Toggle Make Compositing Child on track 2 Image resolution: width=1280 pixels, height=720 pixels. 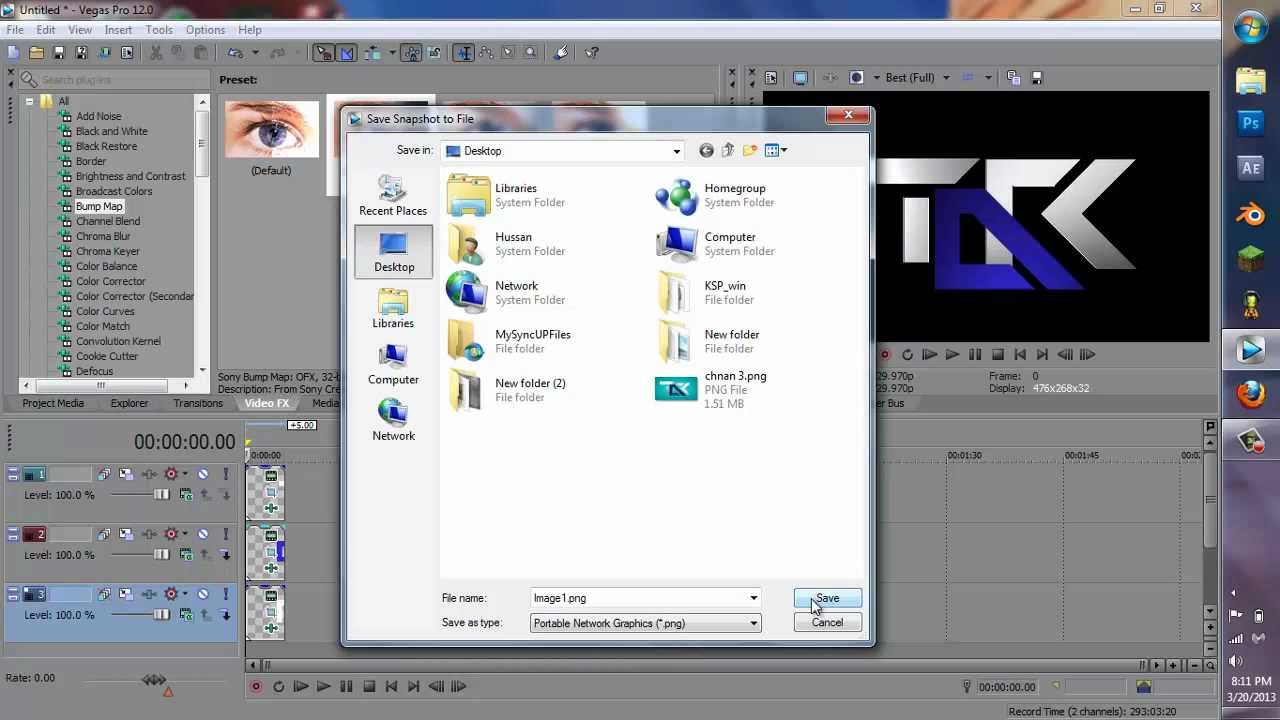[x=226, y=554]
